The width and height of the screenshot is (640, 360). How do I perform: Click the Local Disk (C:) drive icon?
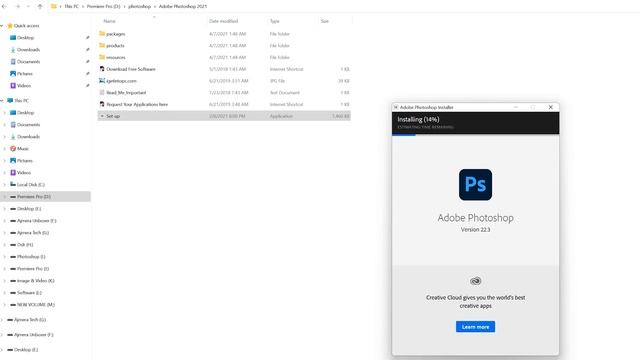click(13, 184)
